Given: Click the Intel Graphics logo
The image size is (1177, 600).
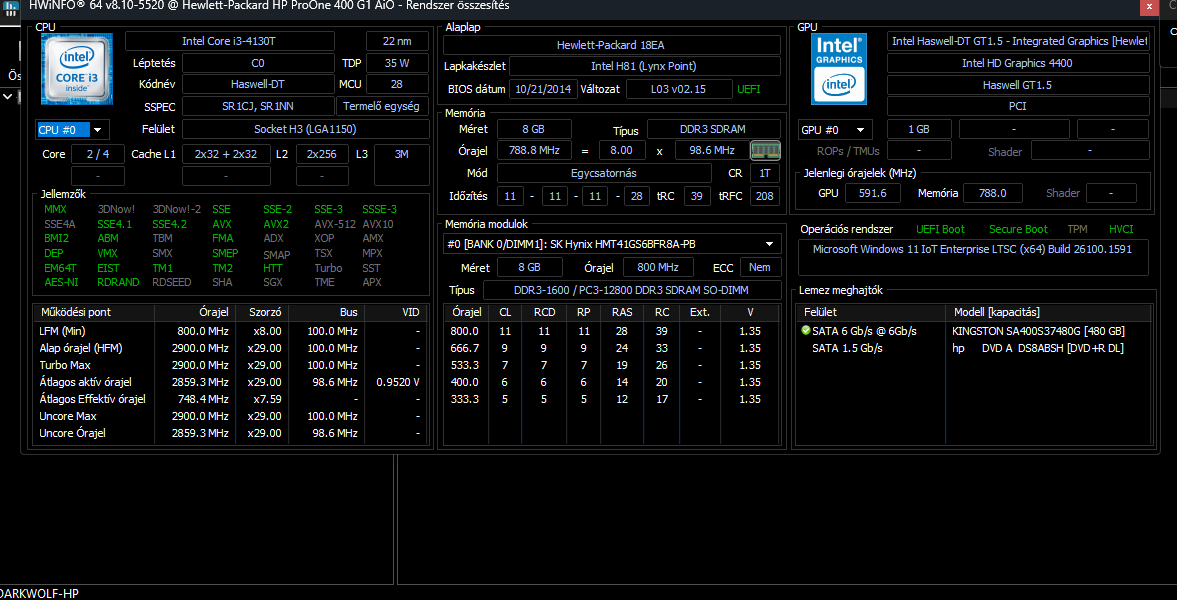Looking at the screenshot, I should tap(838, 69).
